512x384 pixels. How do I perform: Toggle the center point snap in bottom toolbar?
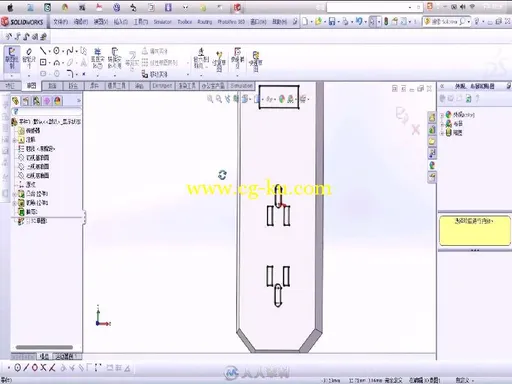click(18, 368)
